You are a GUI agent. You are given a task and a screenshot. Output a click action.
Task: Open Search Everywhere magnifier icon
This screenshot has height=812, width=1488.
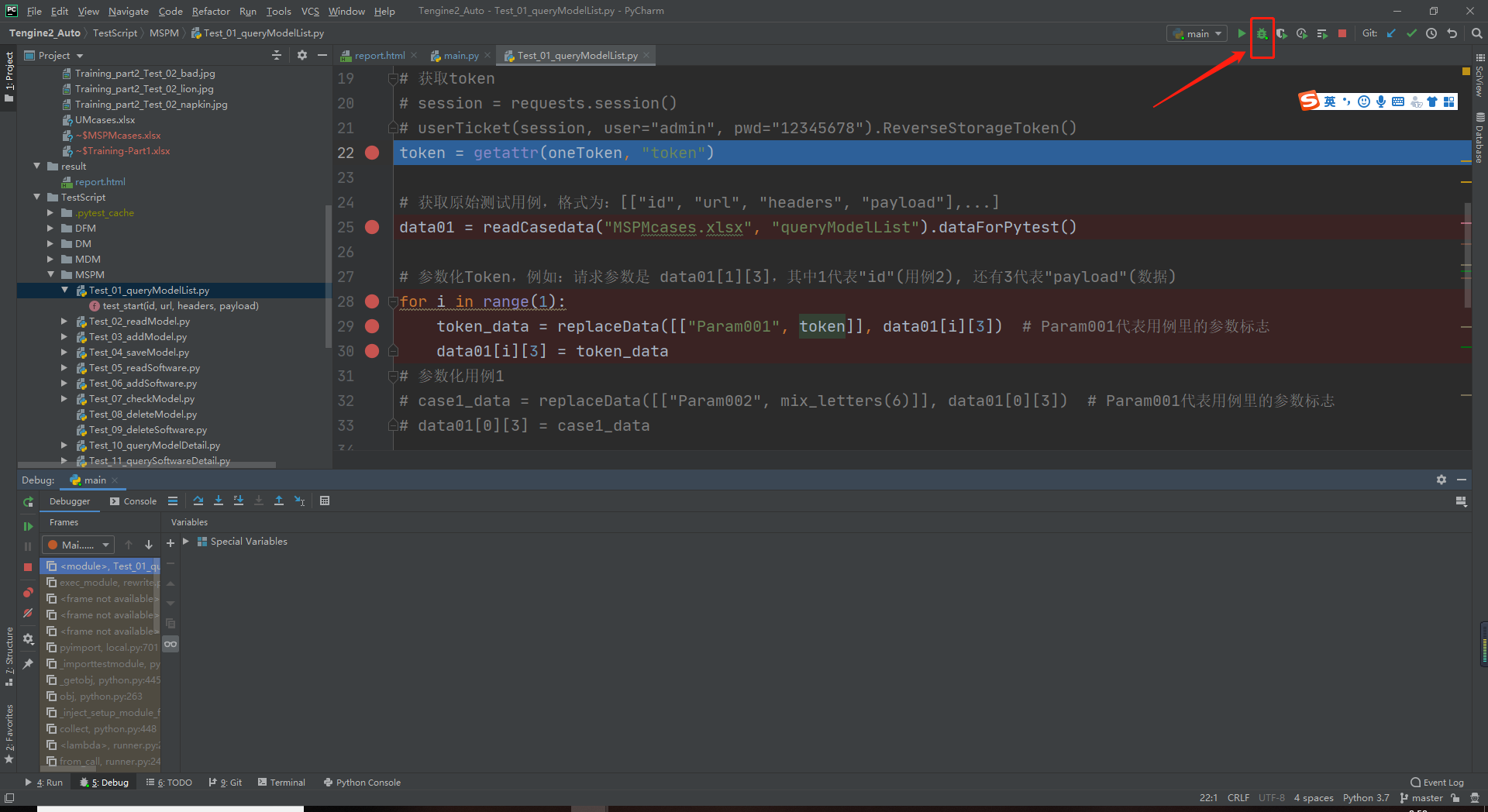point(1476,33)
